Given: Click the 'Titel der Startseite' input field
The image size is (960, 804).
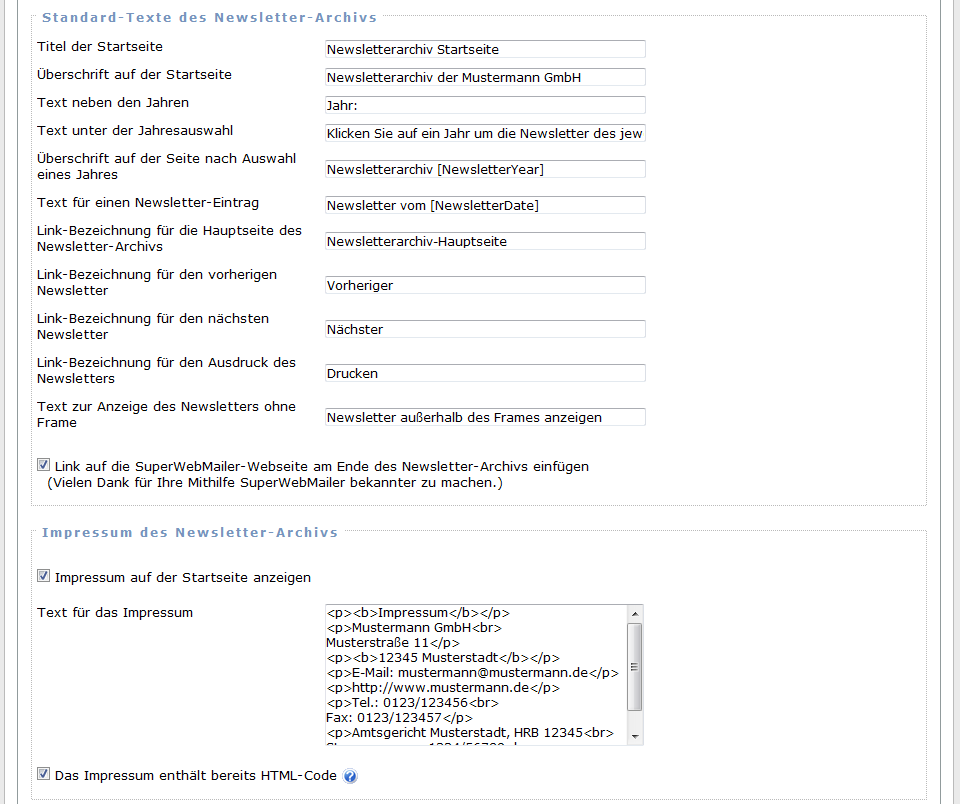Looking at the screenshot, I should coord(485,49).
